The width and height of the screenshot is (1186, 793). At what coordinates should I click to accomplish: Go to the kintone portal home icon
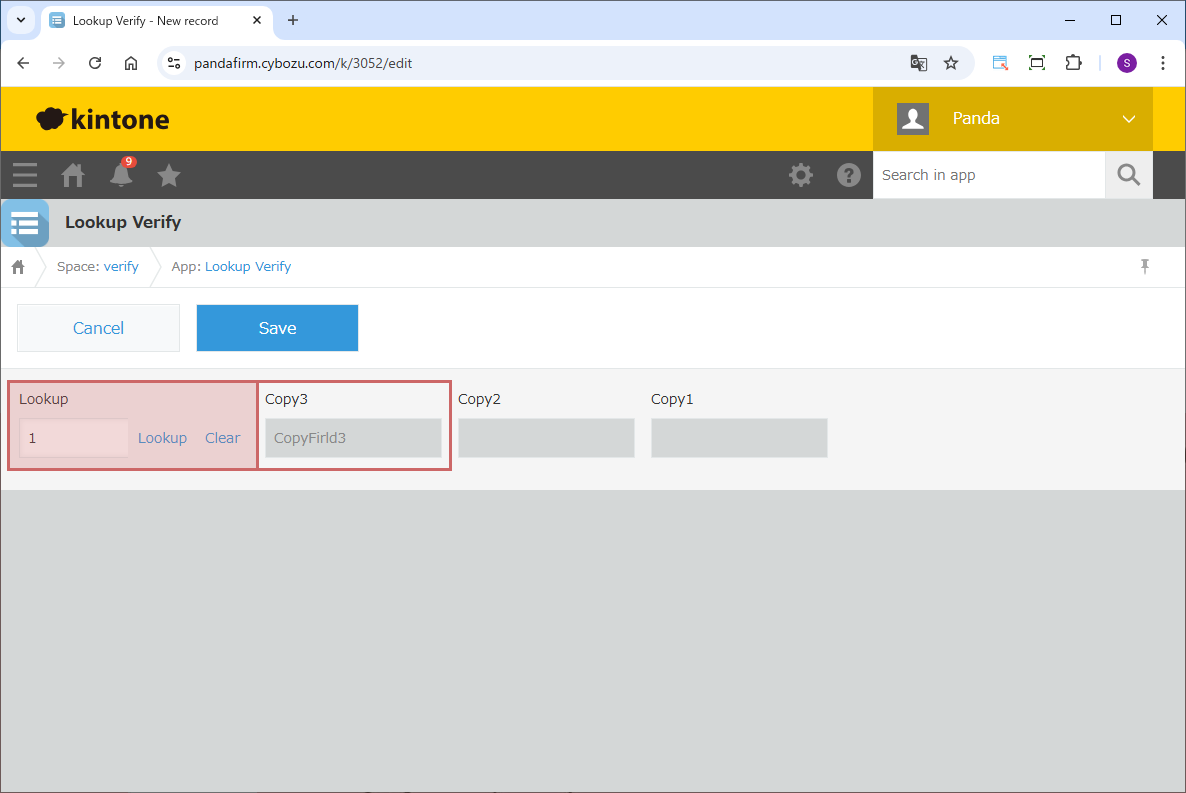point(73,175)
